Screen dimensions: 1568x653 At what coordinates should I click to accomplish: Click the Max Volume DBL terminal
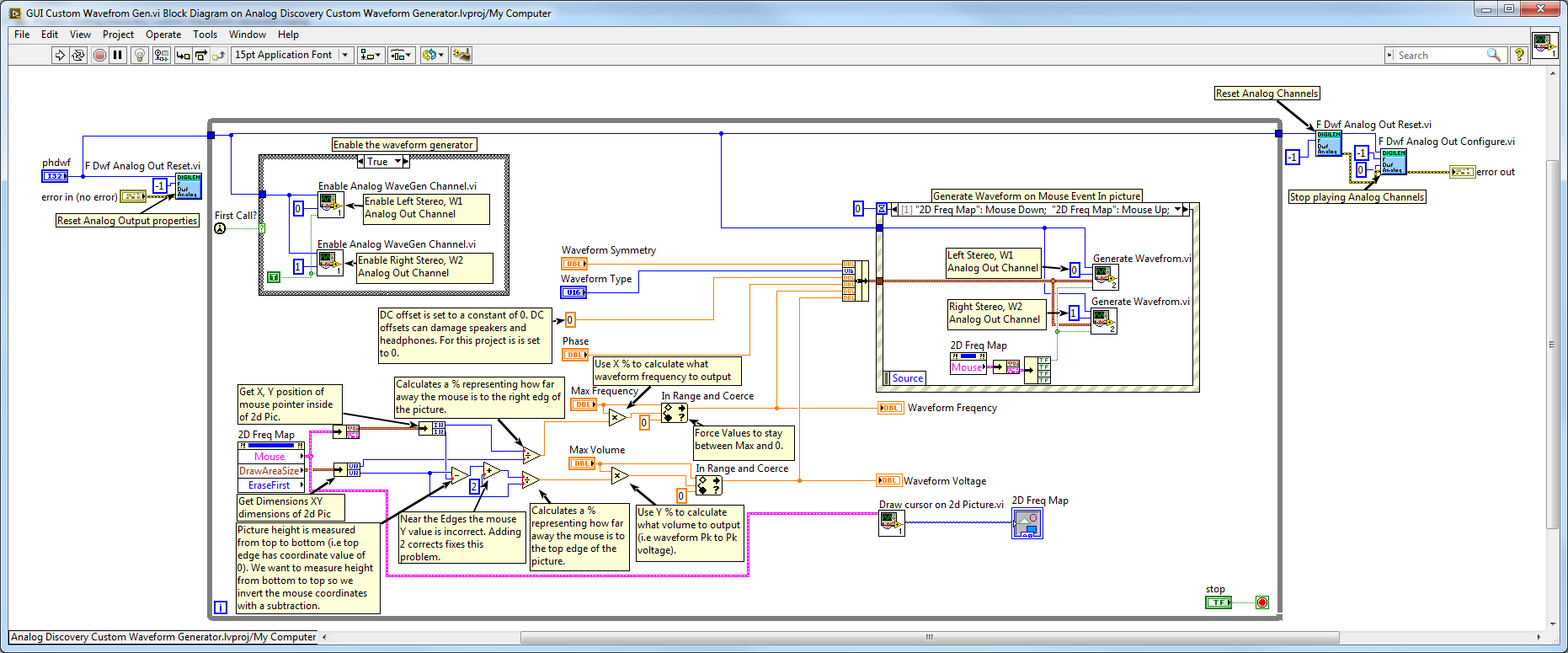[x=582, y=463]
